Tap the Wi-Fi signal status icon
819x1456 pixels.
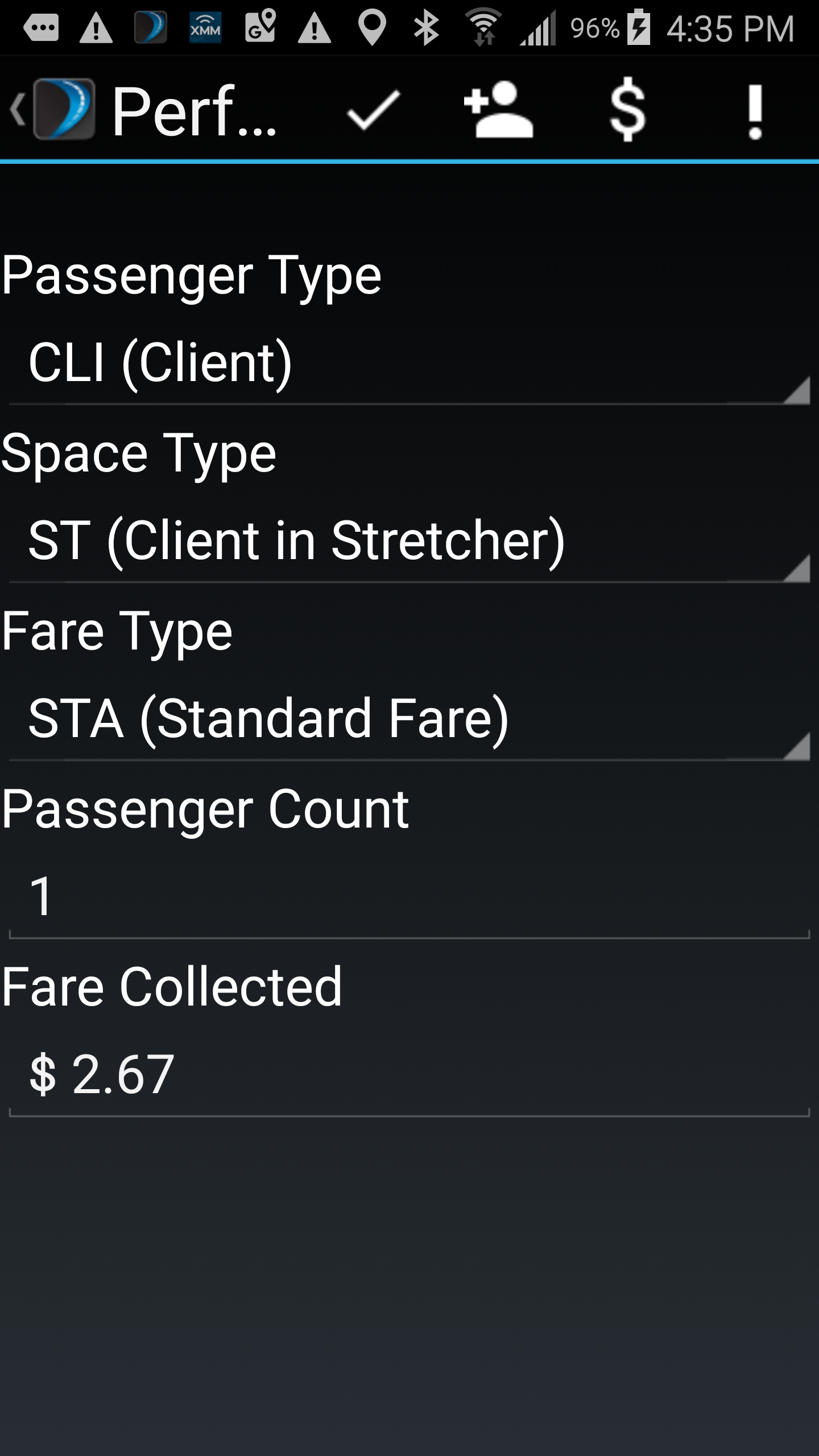pyautogui.click(x=483, y=27)
